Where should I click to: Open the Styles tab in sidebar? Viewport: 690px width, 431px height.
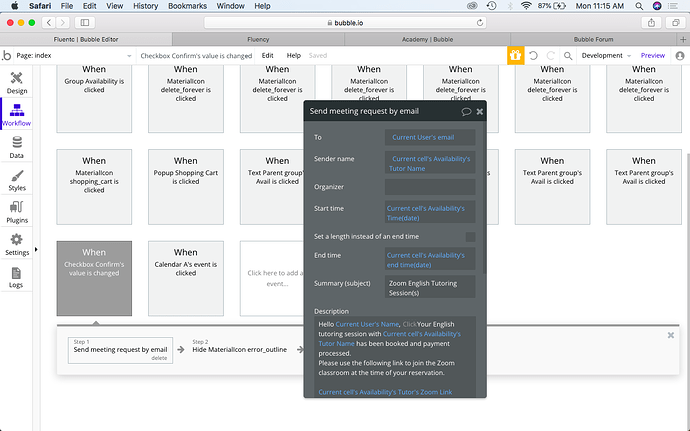[x=16, y=180]
